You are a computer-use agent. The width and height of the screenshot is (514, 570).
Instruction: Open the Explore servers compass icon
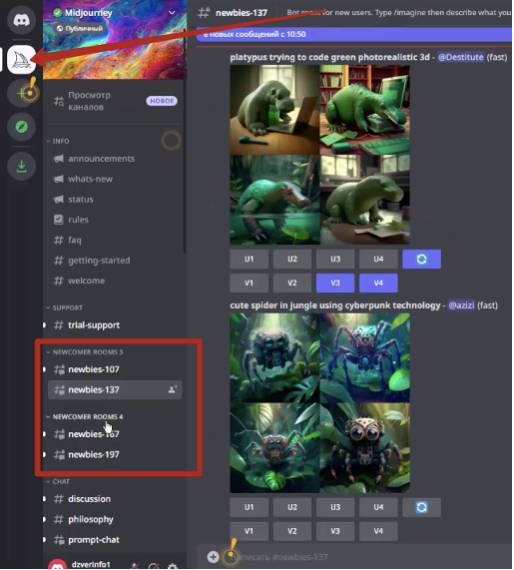(x=21, y=127)
